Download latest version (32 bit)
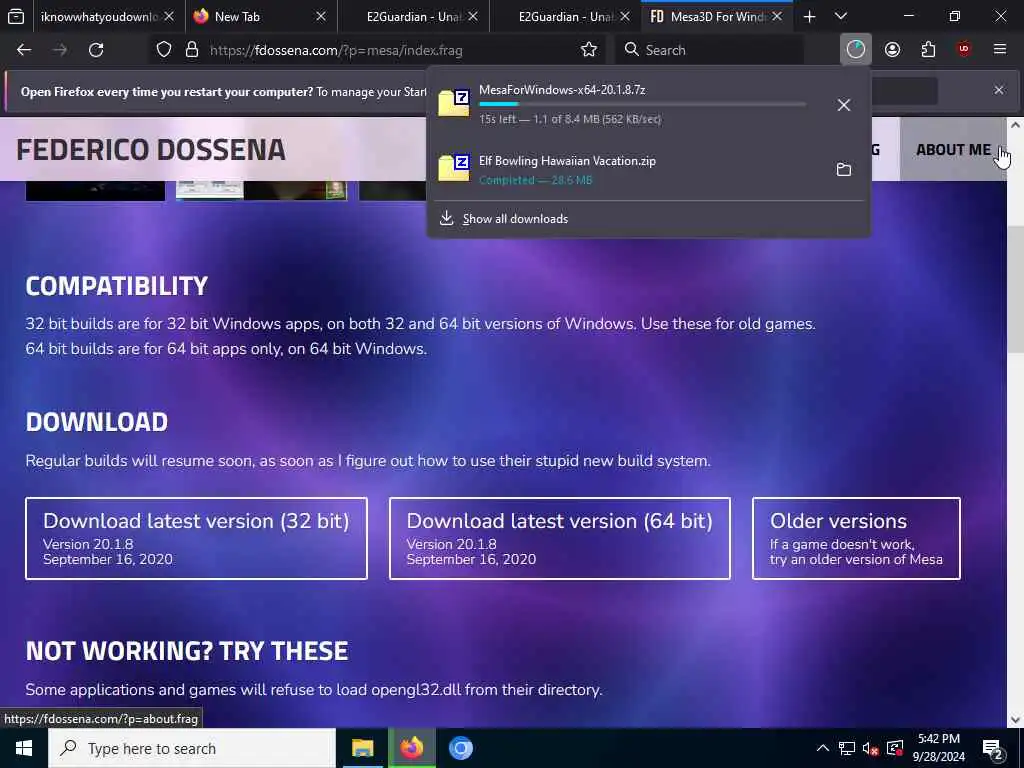Image resolution: width=1024 pixels, height=768 pixels. [197, 538]
